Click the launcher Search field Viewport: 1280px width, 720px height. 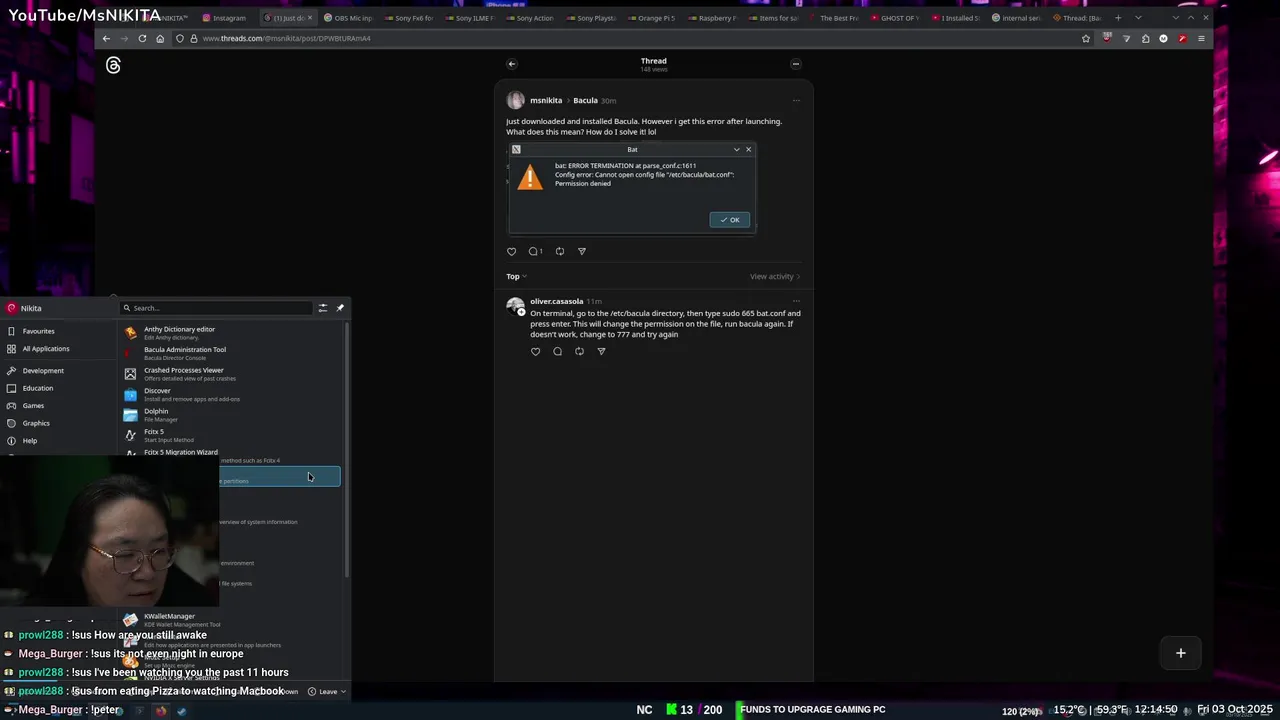215,308
